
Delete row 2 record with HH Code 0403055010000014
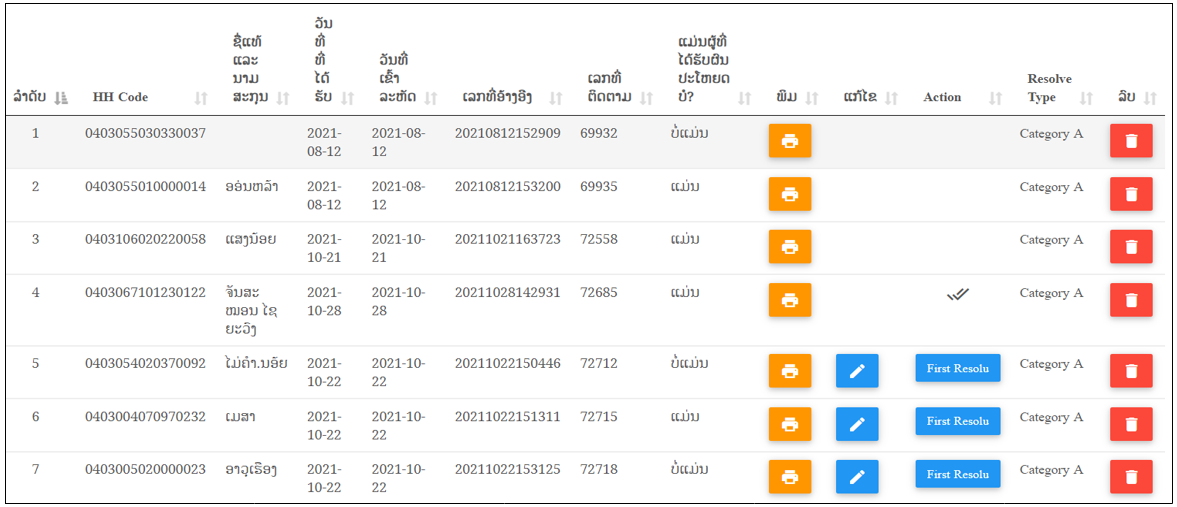pos(1131,194)
